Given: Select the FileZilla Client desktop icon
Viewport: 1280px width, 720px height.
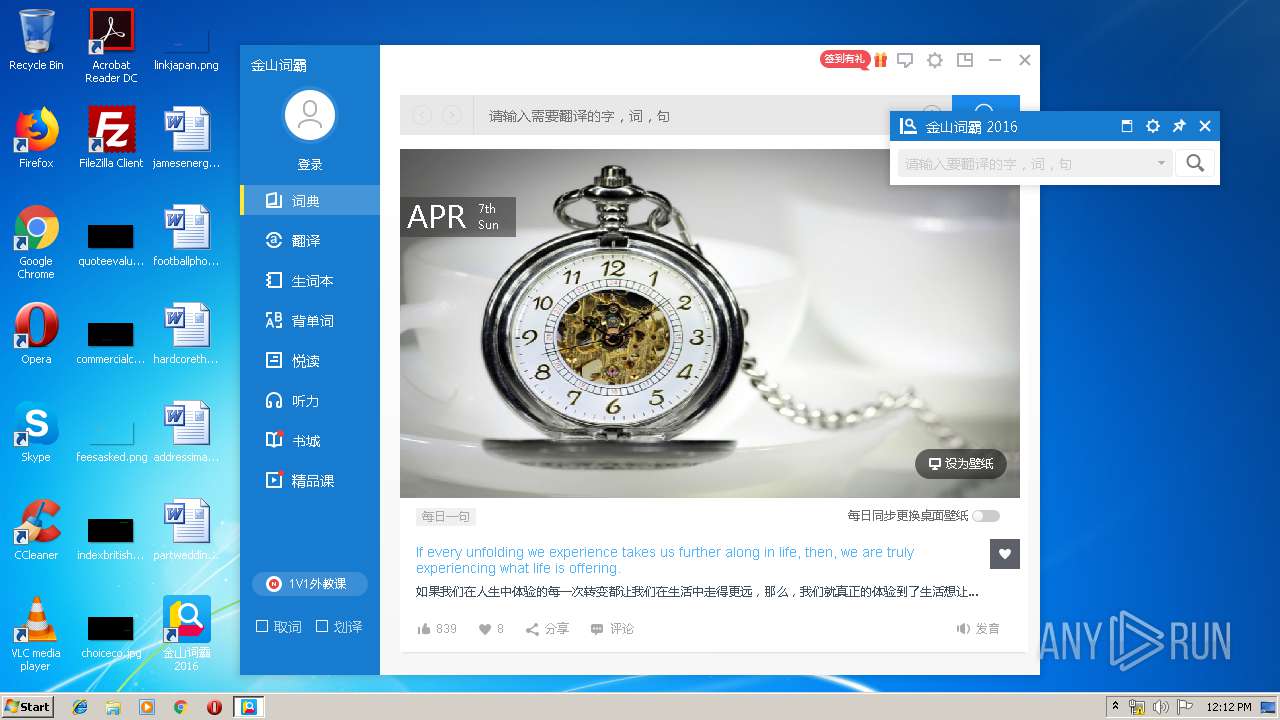Looking at the screenshot, I should [111, 138].
